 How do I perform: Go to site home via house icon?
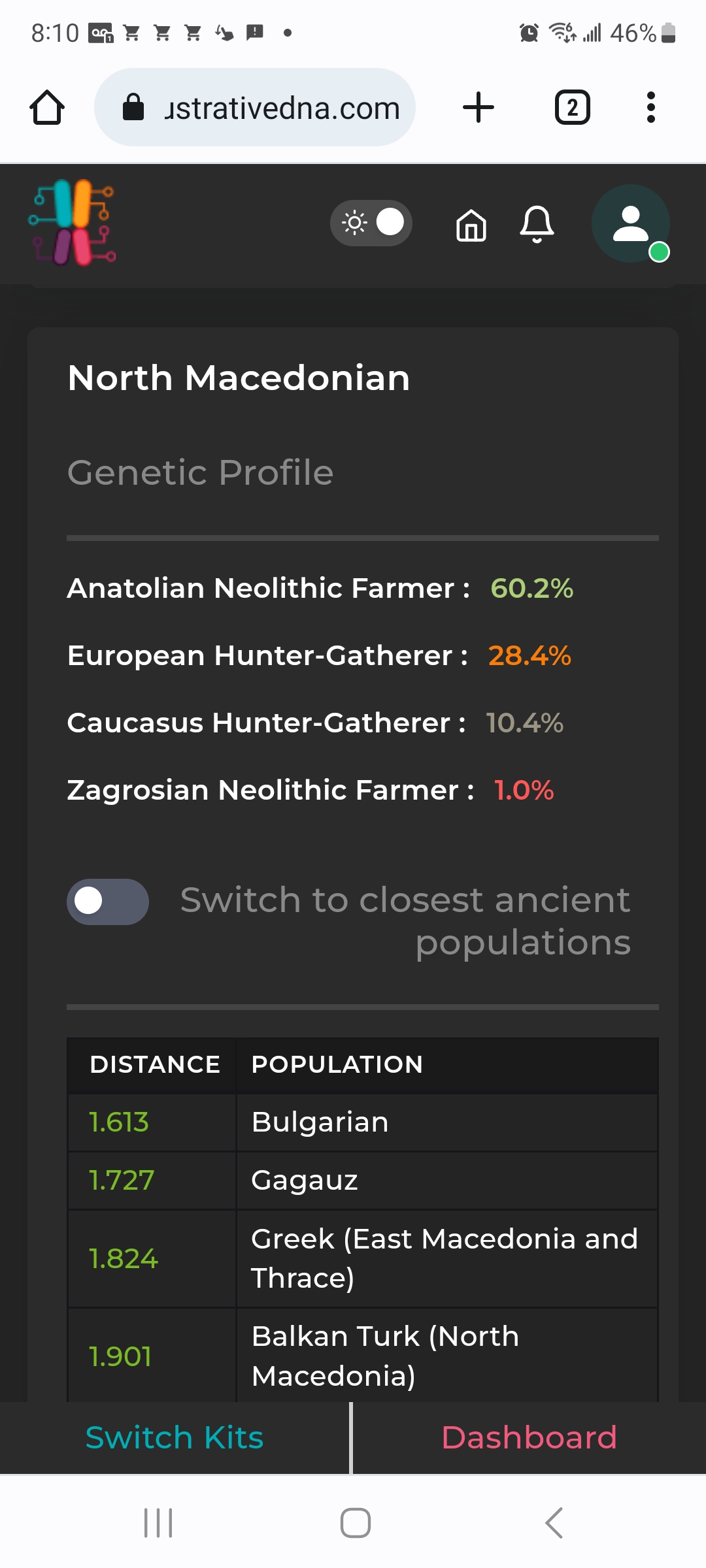471,225
